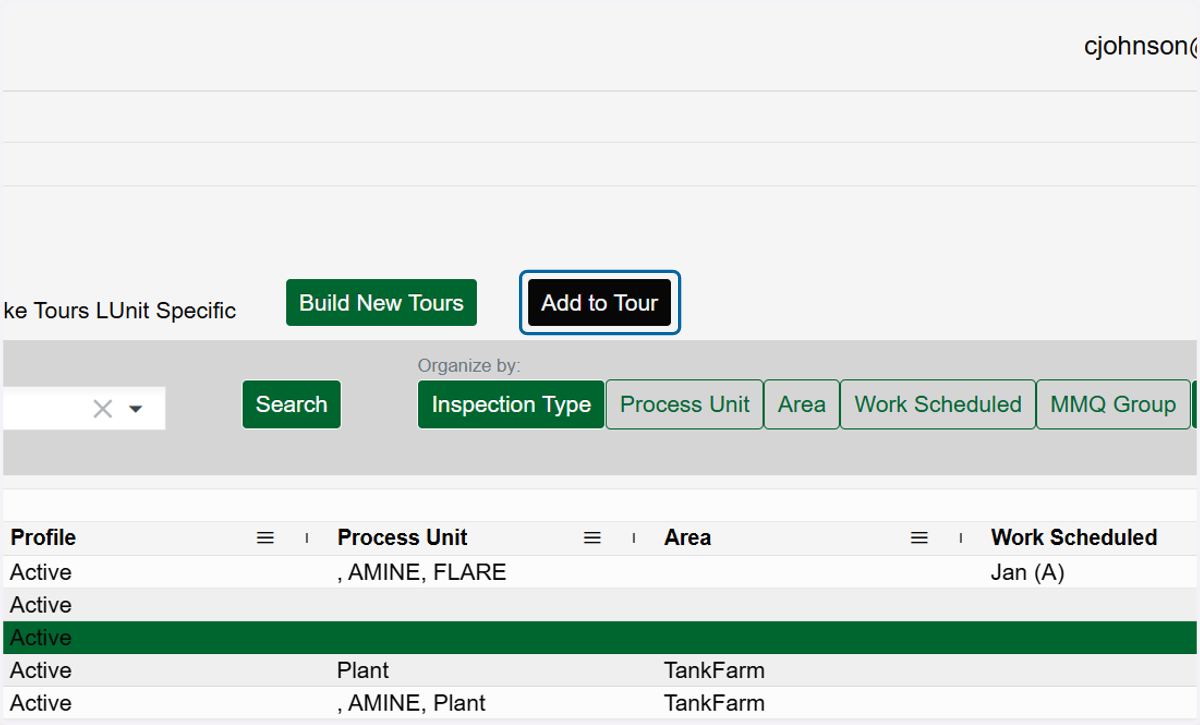Click the Add to Tour button

600,303
